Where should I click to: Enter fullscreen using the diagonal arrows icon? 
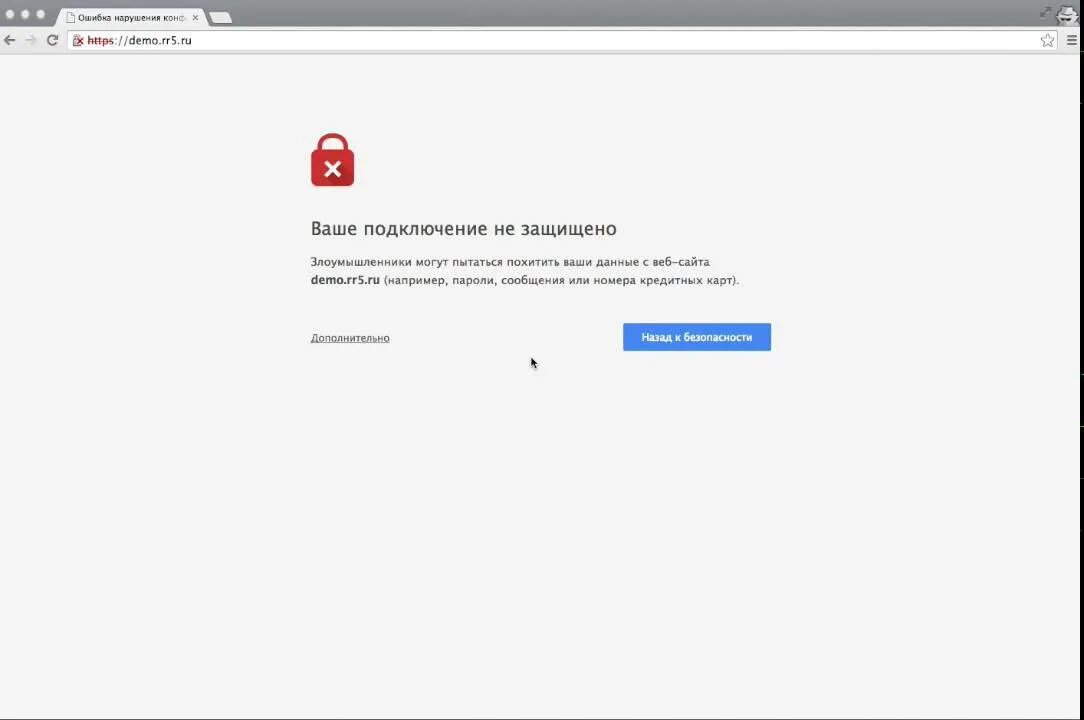click(x=1045, y=12)
